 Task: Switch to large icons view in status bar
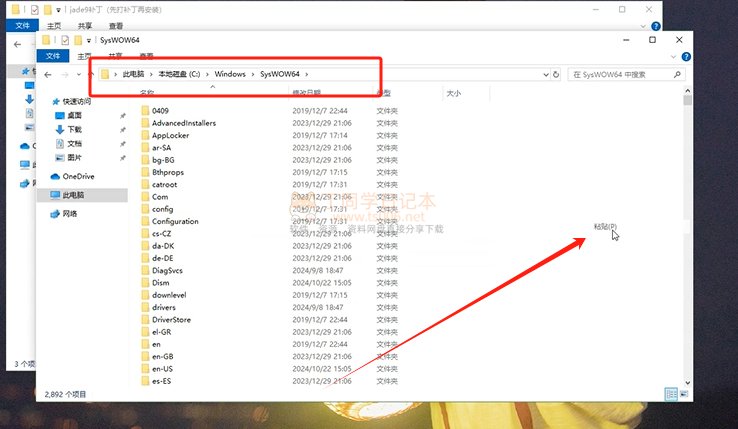(x=684, y=395)
